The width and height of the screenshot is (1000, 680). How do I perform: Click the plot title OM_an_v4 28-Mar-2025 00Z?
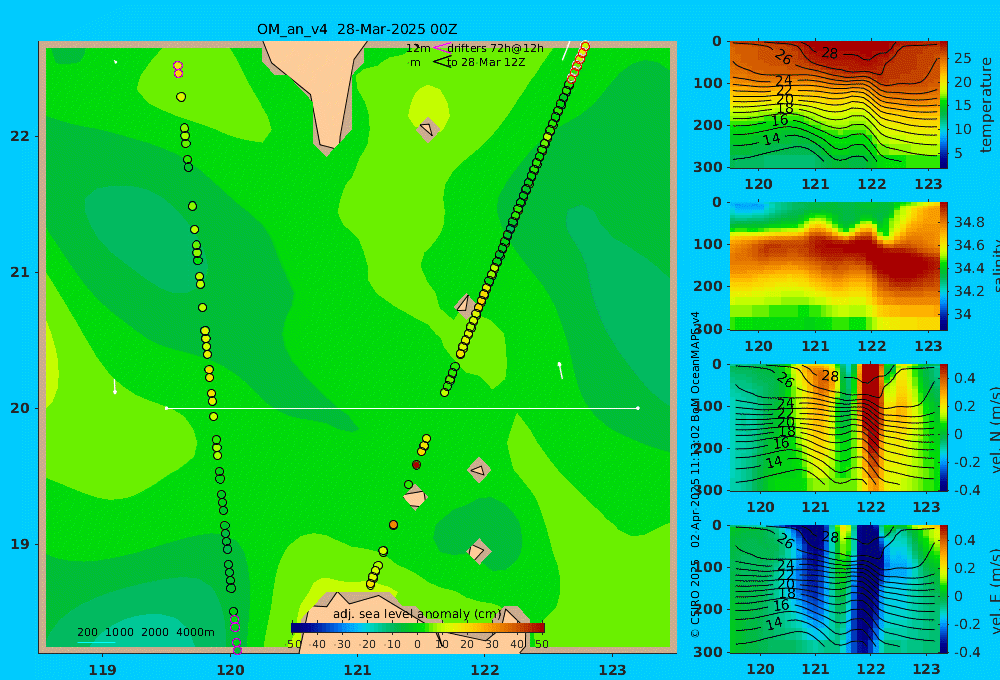coord(357,29)
